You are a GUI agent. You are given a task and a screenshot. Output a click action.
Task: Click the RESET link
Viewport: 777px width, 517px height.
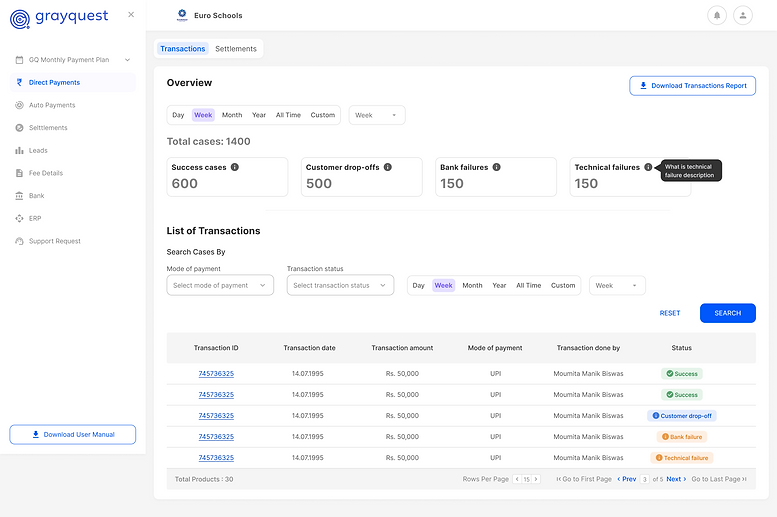[669, 313]
